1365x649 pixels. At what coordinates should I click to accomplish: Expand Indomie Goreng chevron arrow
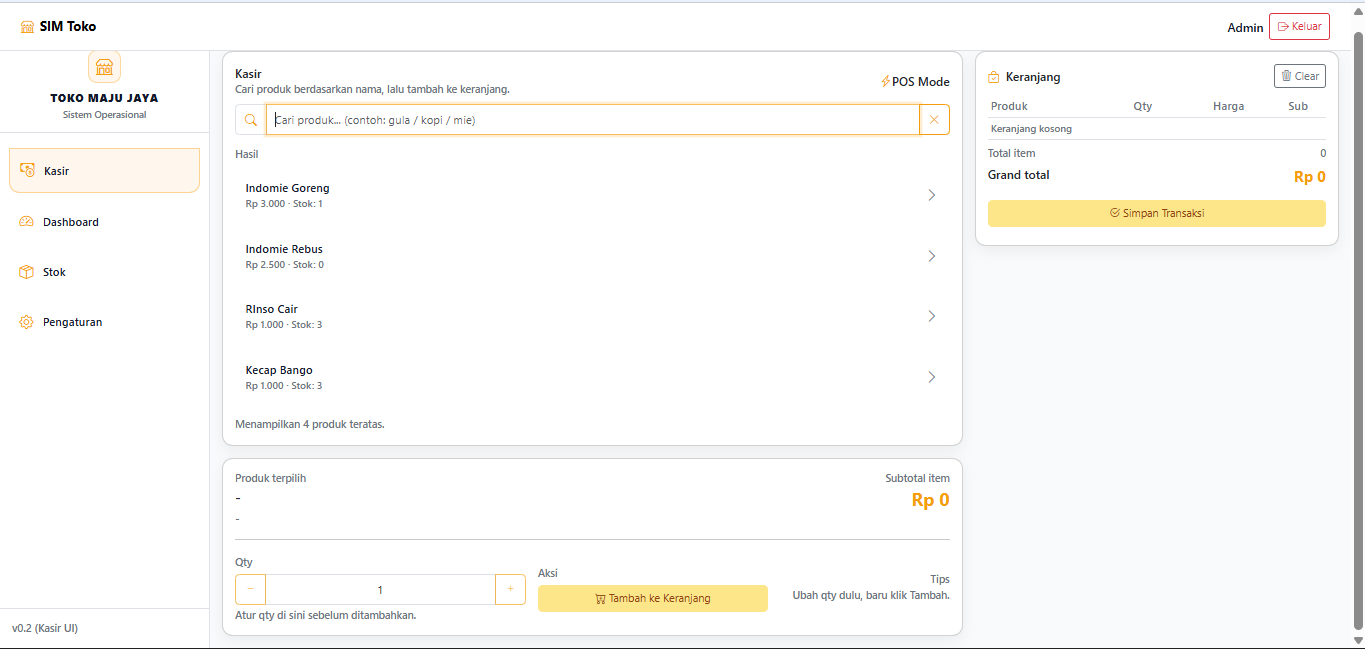tap(931, 195)
